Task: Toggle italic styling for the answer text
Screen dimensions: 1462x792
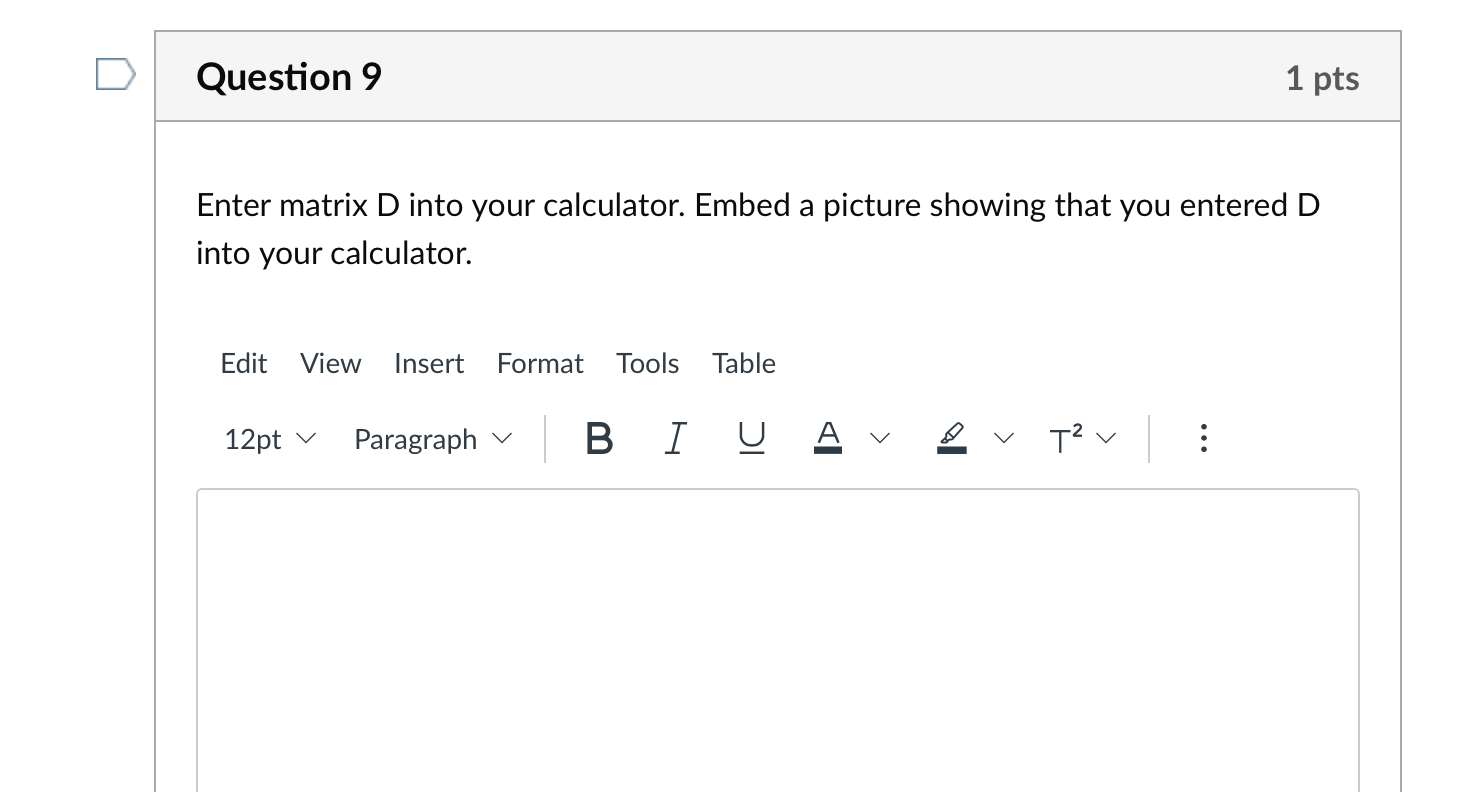Action: 675,438
